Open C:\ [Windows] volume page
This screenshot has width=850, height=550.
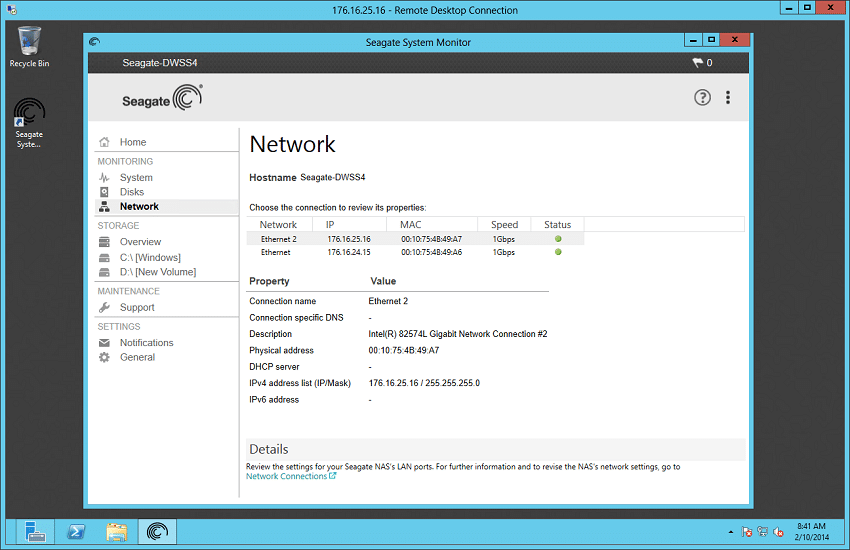pyautogui.click(x=150, y=257)
